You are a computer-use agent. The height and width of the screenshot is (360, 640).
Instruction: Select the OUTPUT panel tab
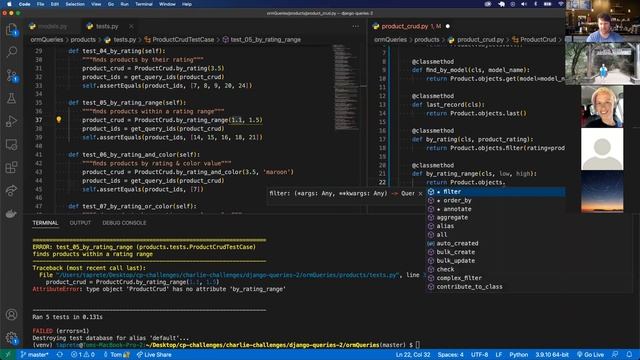click(x=80, y=223)
